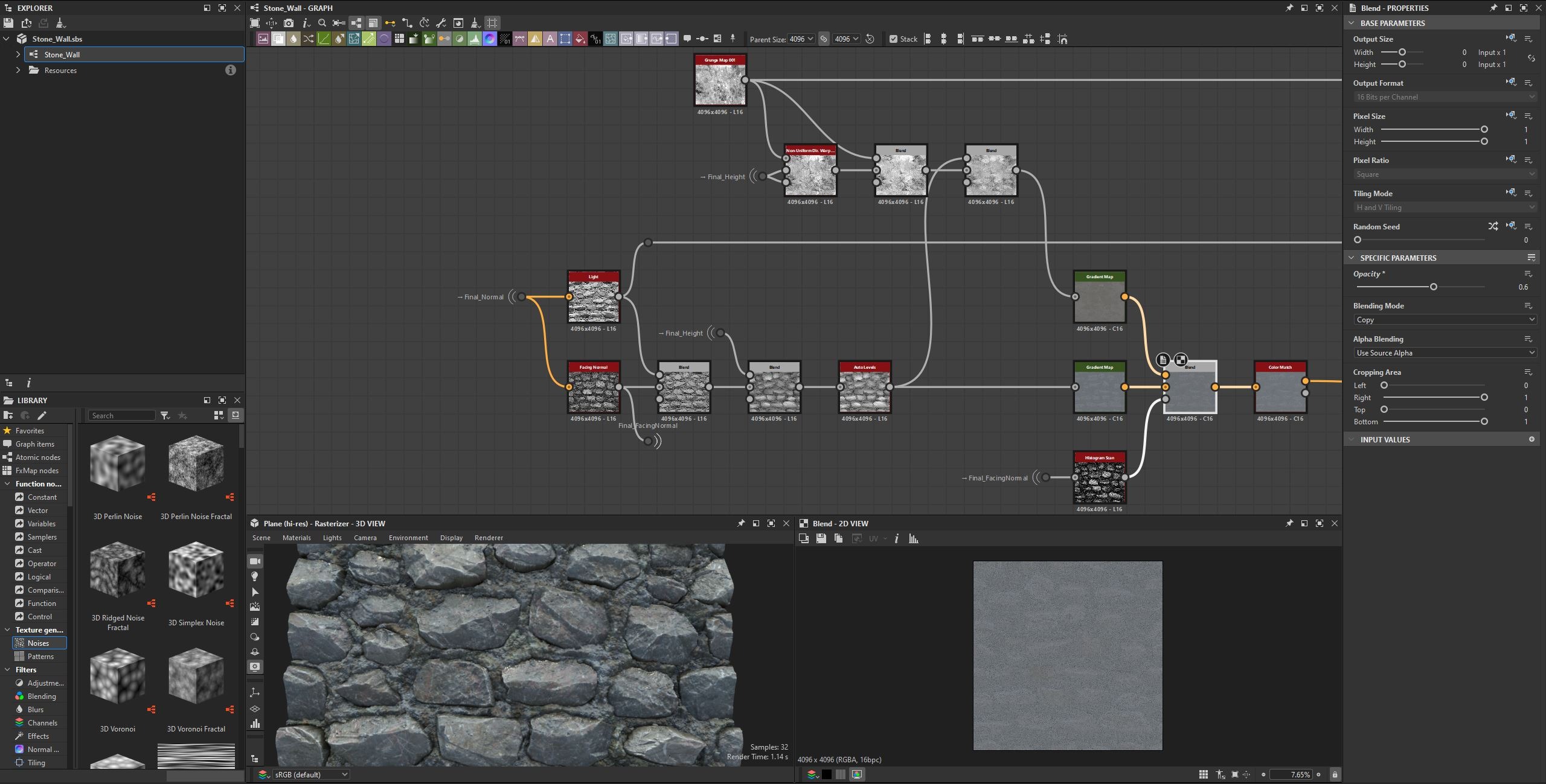The width and height of the screenshot is (1546, 784).
Task: Click the magnifier search icon in graph toolbar
Action: pos(322,23)
